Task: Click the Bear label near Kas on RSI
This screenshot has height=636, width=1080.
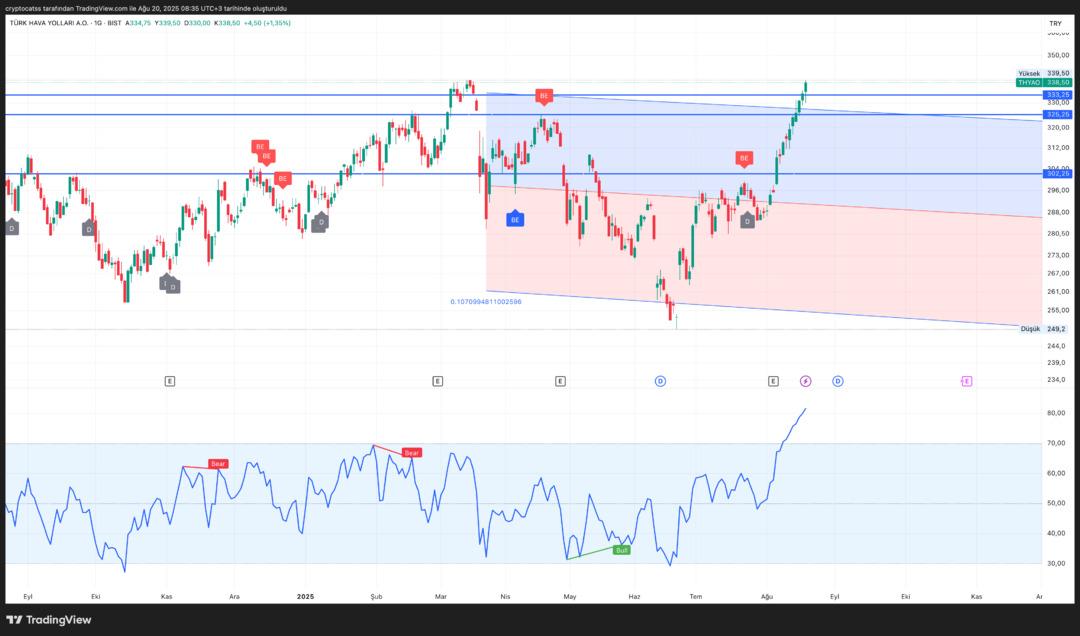Action: pos(218,464)
